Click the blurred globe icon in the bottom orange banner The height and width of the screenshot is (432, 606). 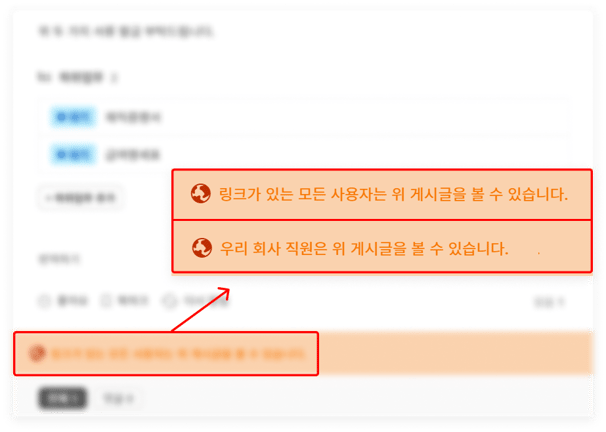[37, 354]
